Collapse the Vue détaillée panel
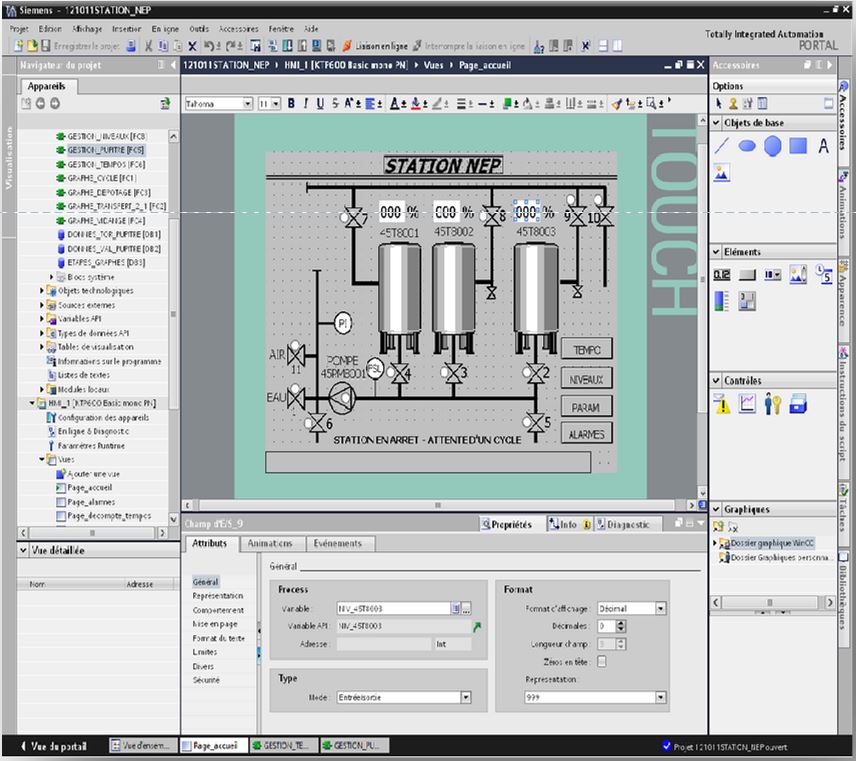 click(23, 550)
